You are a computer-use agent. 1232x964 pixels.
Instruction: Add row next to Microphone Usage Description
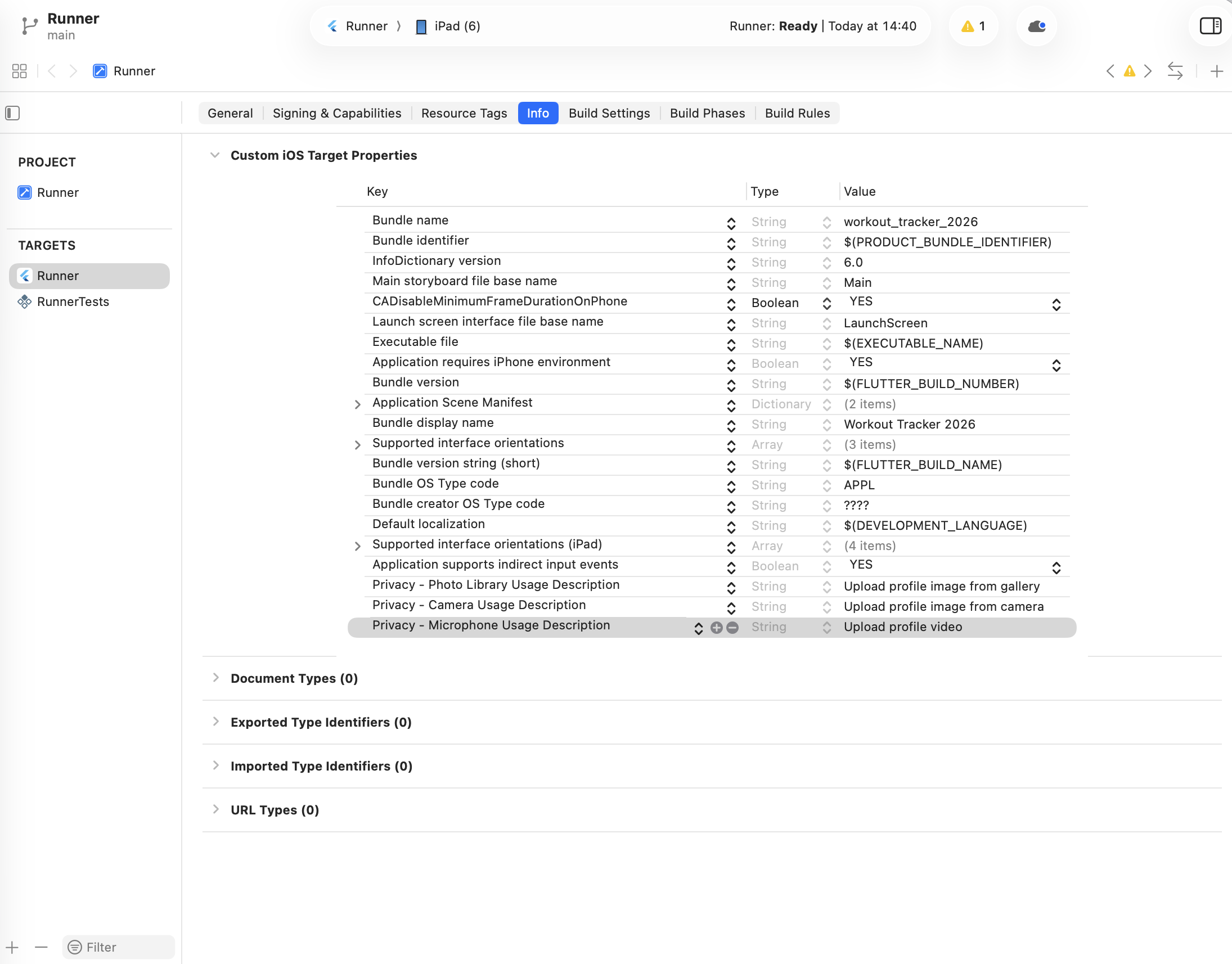(717, 628)
